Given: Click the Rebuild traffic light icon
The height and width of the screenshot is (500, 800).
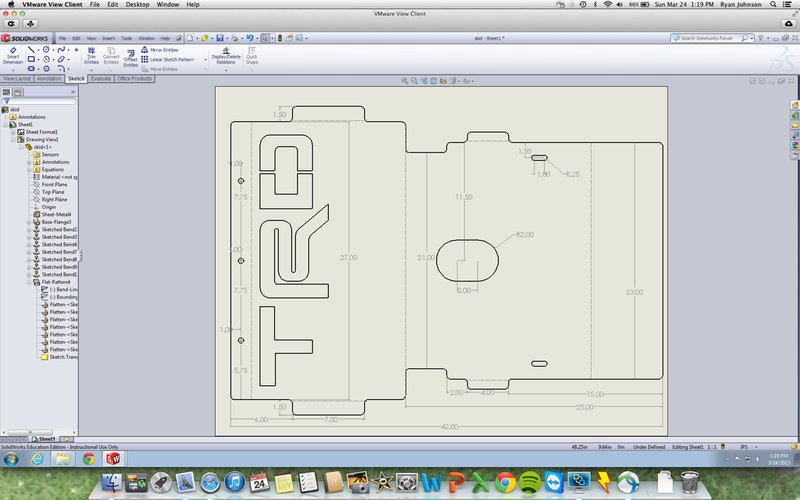Looking at the screenshot, I should (x=280, y=38).
